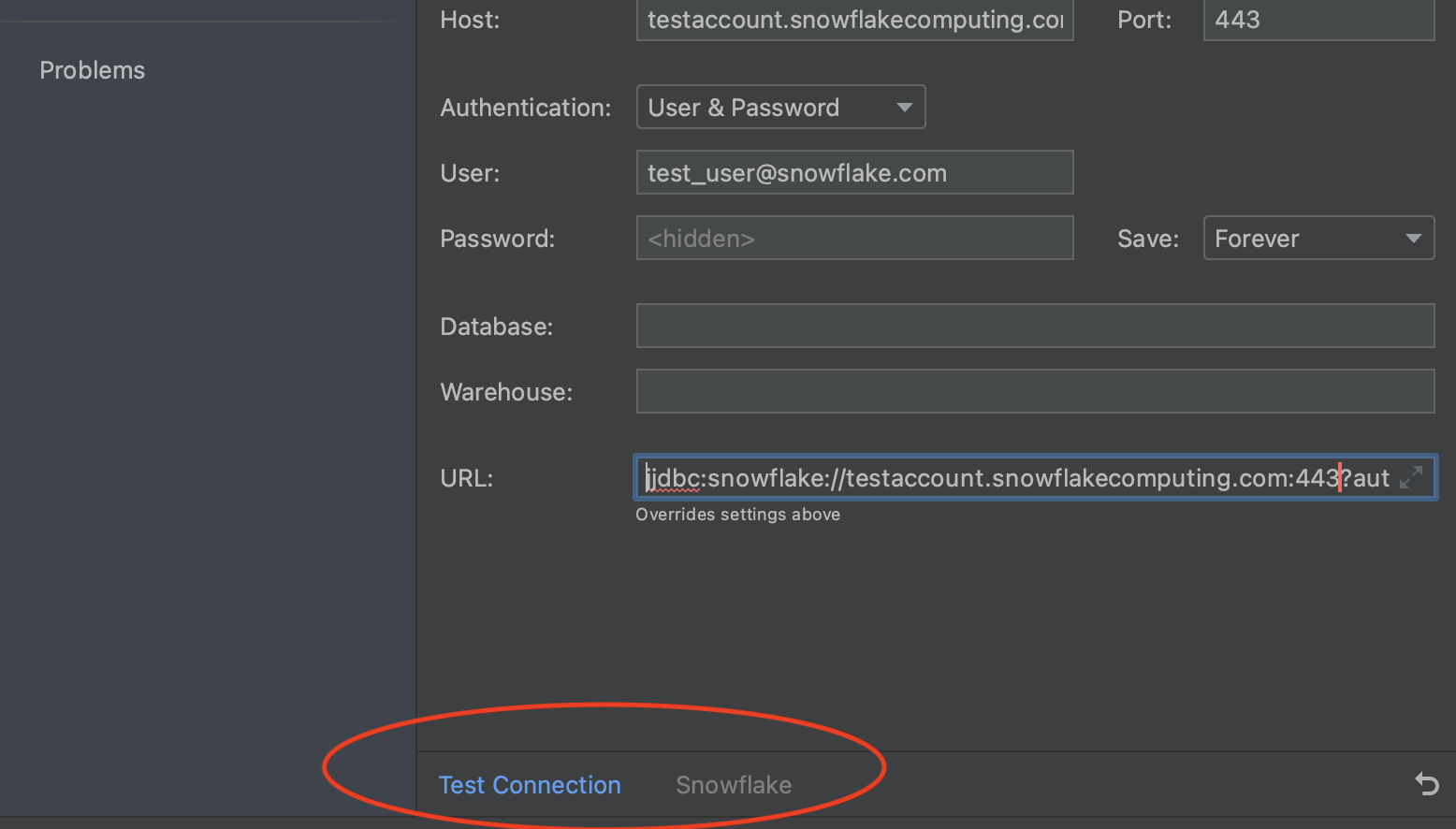1456x829 pixels.
Task: Click the Warehouse input field
Action: [1035, 391]
